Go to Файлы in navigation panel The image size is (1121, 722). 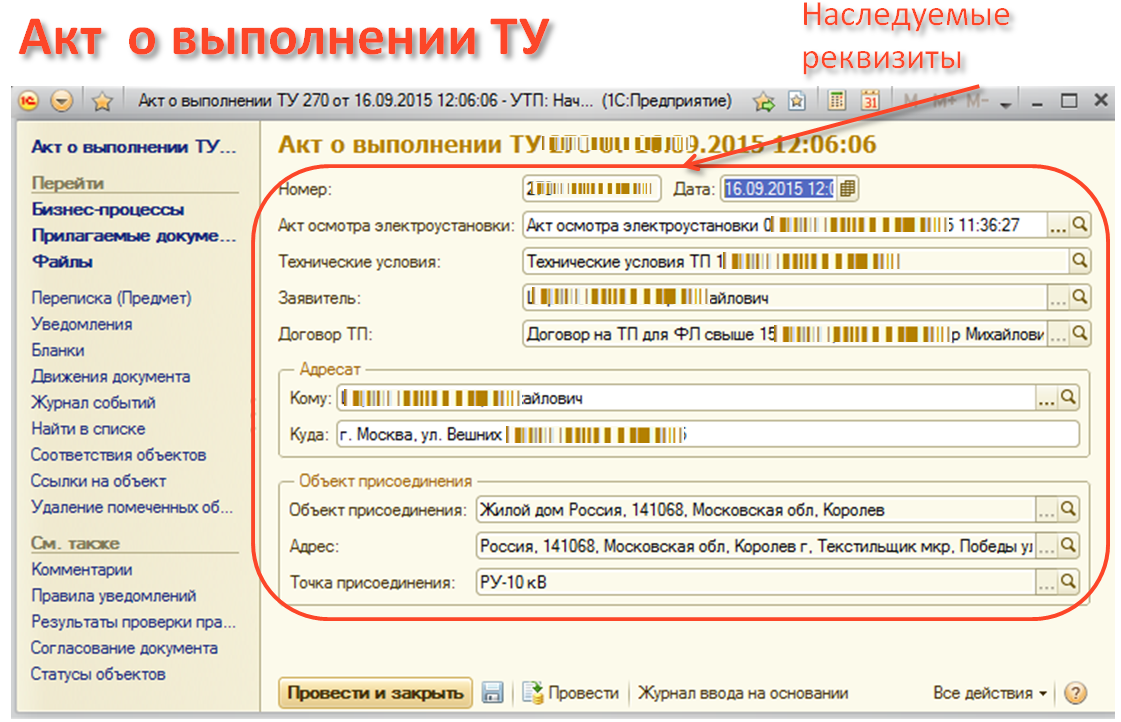pos(62,262)
